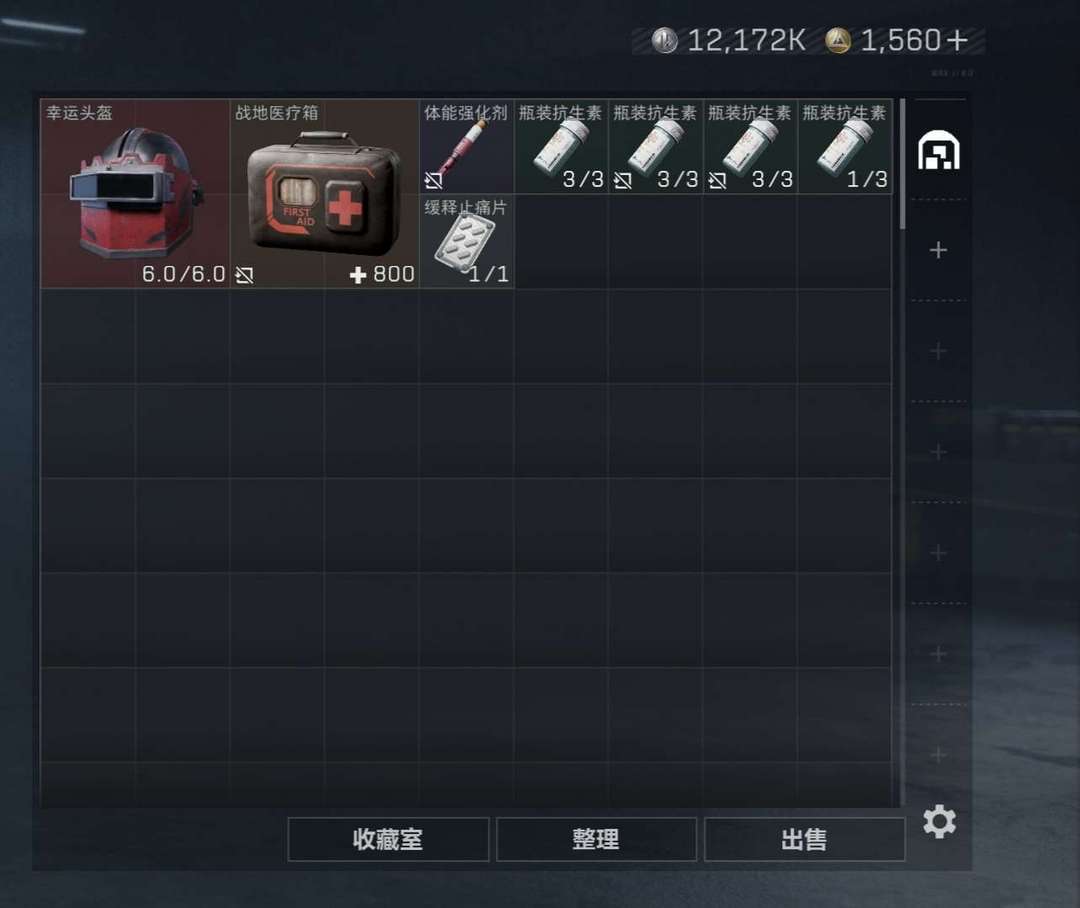The image size is (1080, 908).
Task: Click the second plus expansion slot in sidebar
Action: pyautogui.click(x=938, y=351)
